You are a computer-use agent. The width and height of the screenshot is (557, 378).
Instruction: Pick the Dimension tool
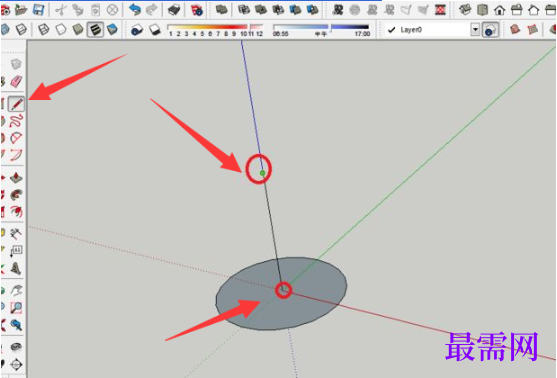(16, 234)
